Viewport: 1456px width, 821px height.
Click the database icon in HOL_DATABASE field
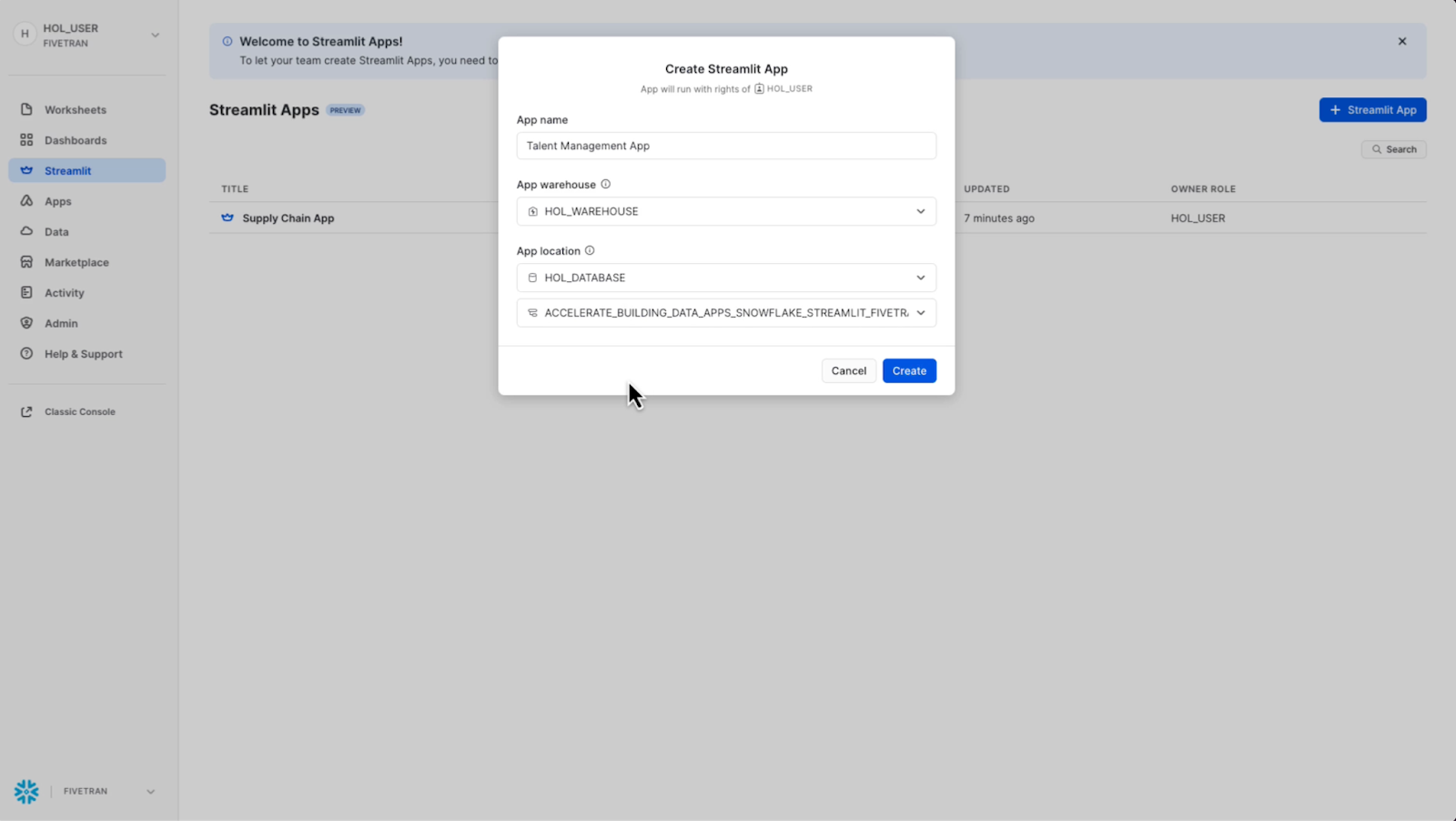pyautogui.click(x=532, y=278)
